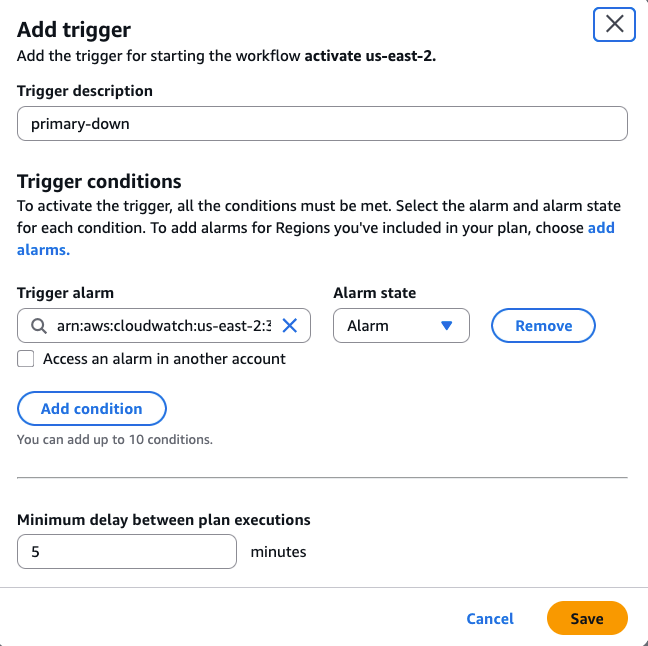Clear the Trigger alarm ARN value
Viewport: 648px width, 646px height.
(x=290, y=326)
